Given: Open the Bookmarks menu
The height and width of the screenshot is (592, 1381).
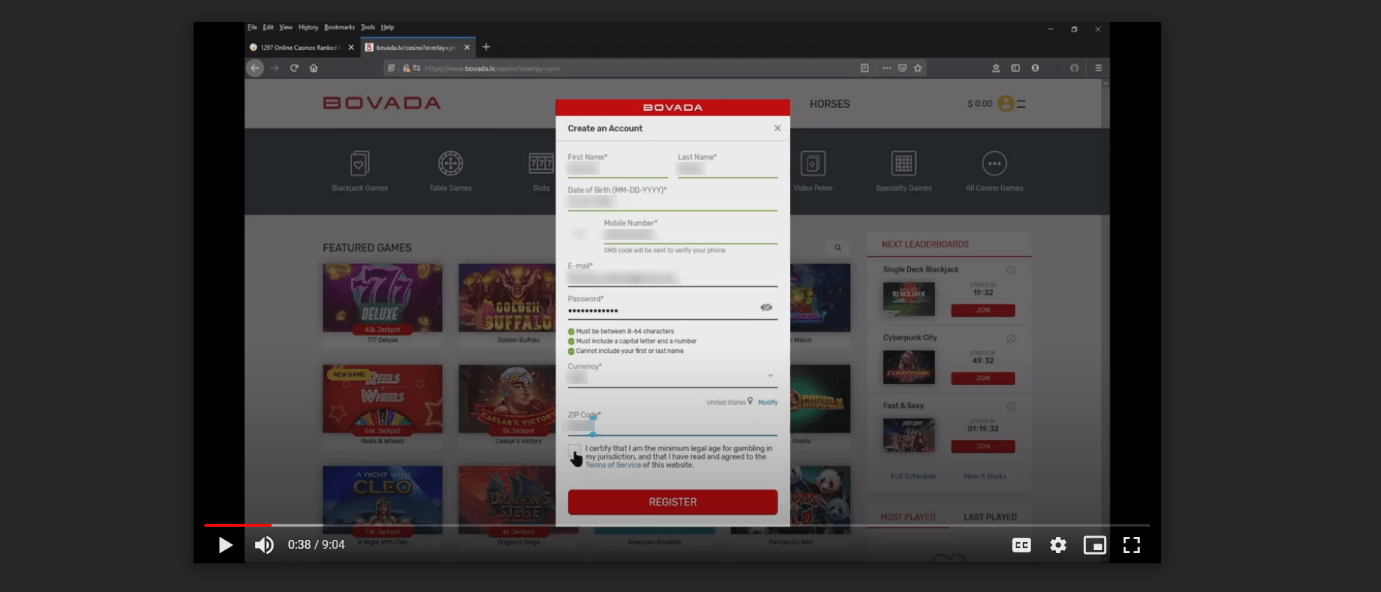Looking at the screenshot, I should pyautogui.click(x=339, y=27).
